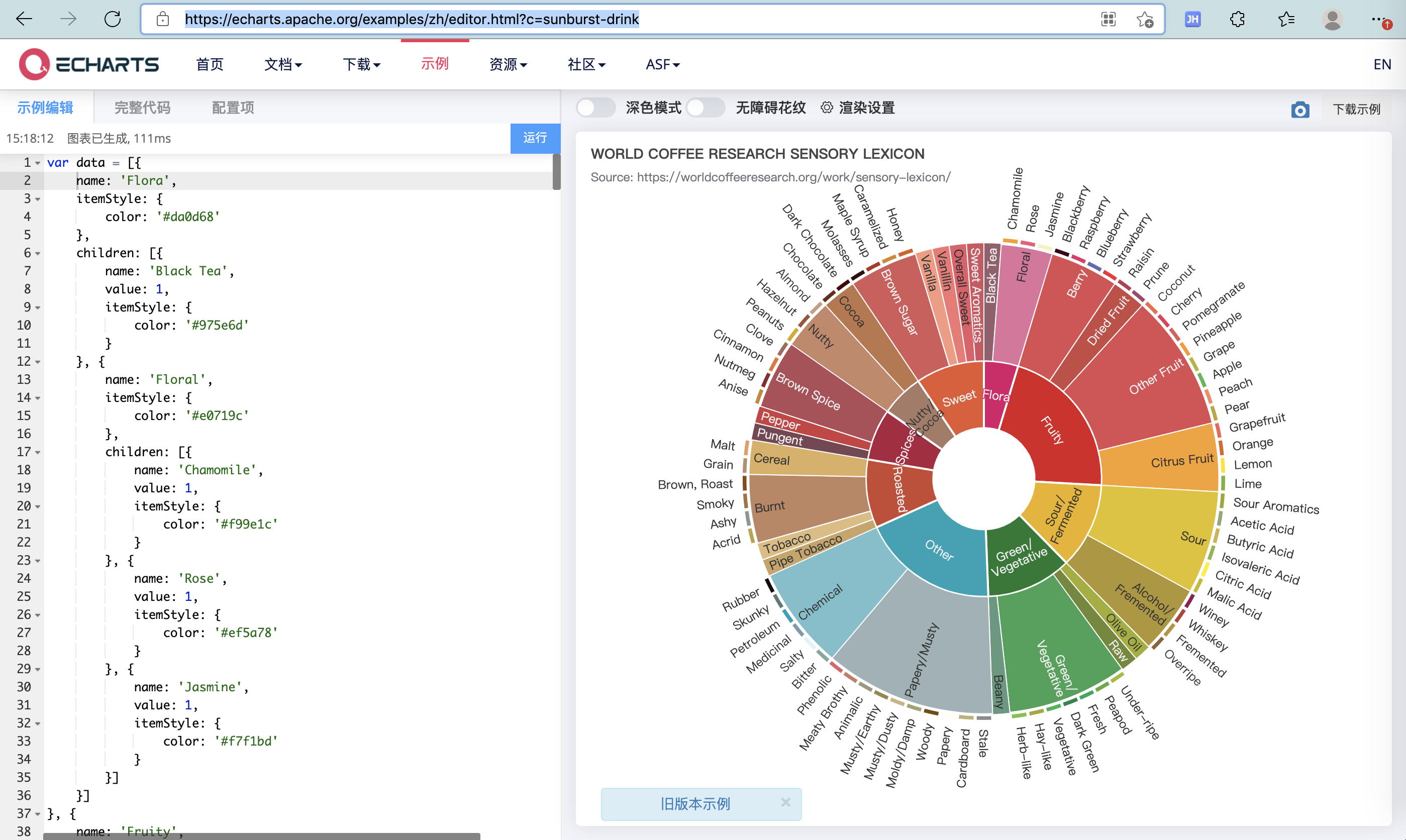This screenshot has height=840, width=1406.
Task: Open the 资源 dropdown menu
Action: [x=508, y=64]
